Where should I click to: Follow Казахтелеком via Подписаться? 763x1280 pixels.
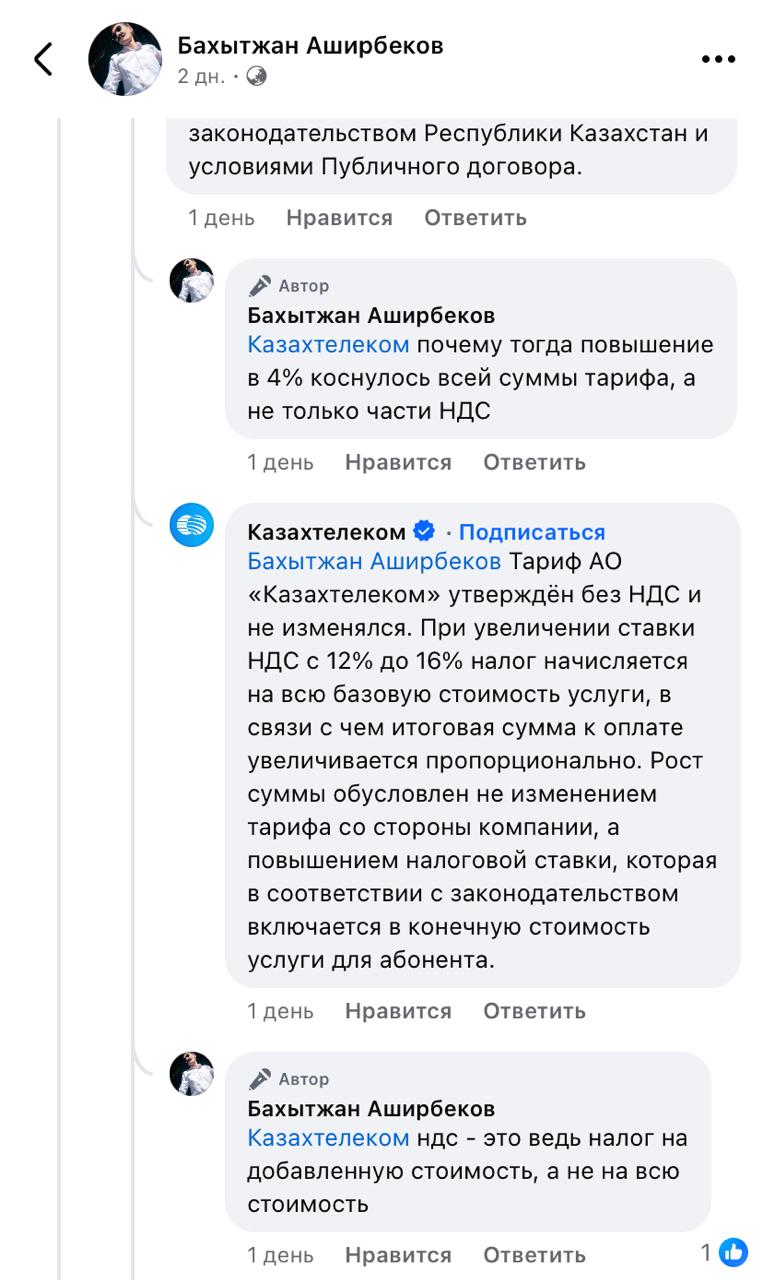coord(532,532)
